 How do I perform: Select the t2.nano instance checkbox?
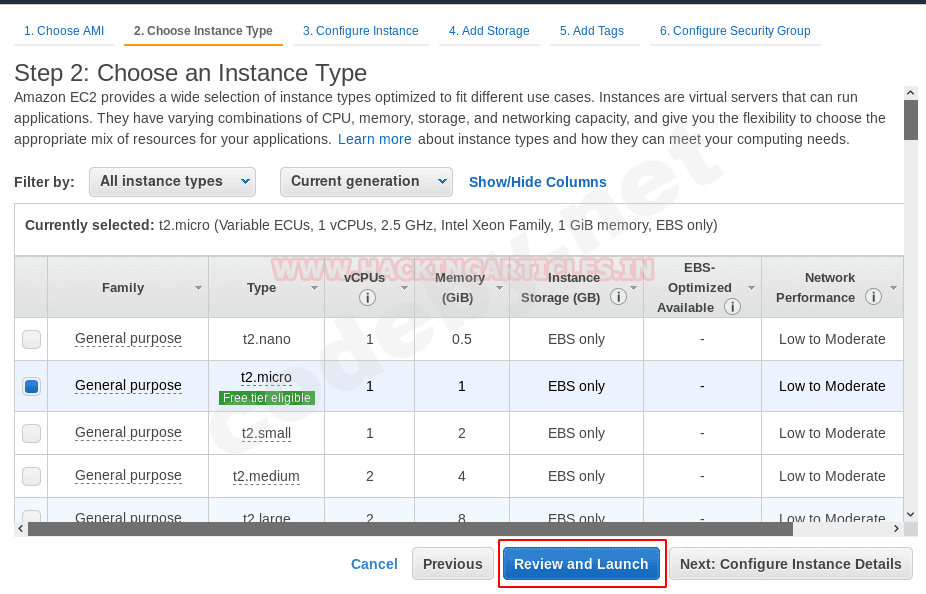point(32,340)
